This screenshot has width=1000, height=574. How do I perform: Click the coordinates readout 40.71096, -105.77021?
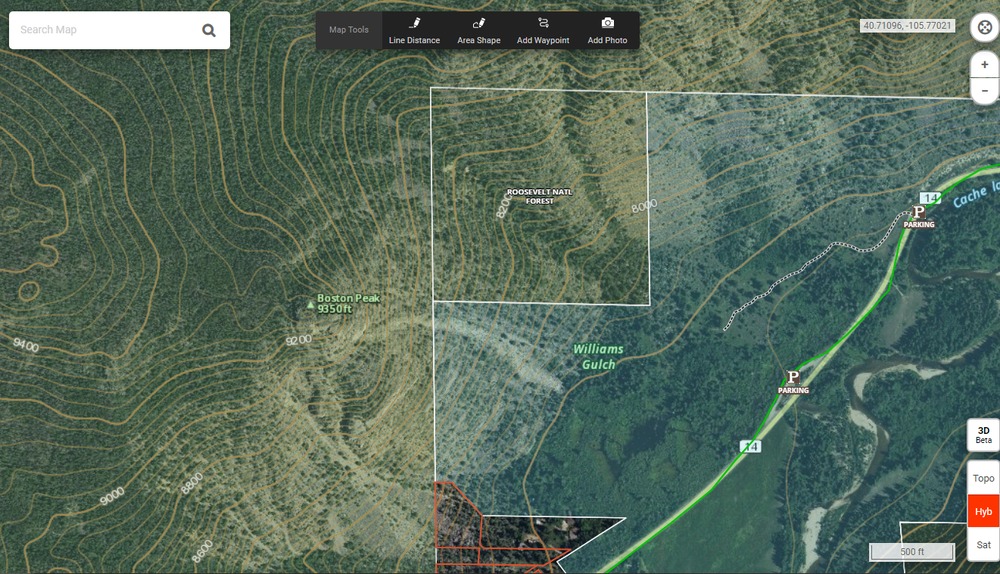(x=908, y=26)
